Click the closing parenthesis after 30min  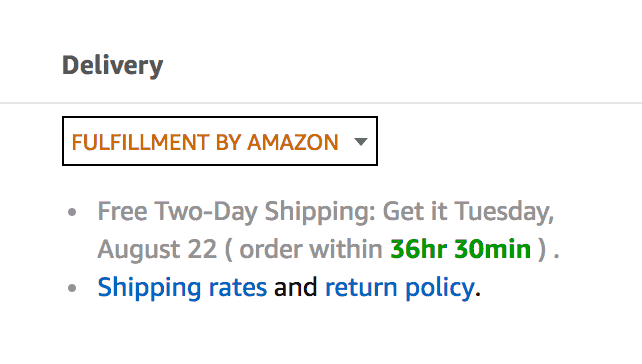pos(542,249)
